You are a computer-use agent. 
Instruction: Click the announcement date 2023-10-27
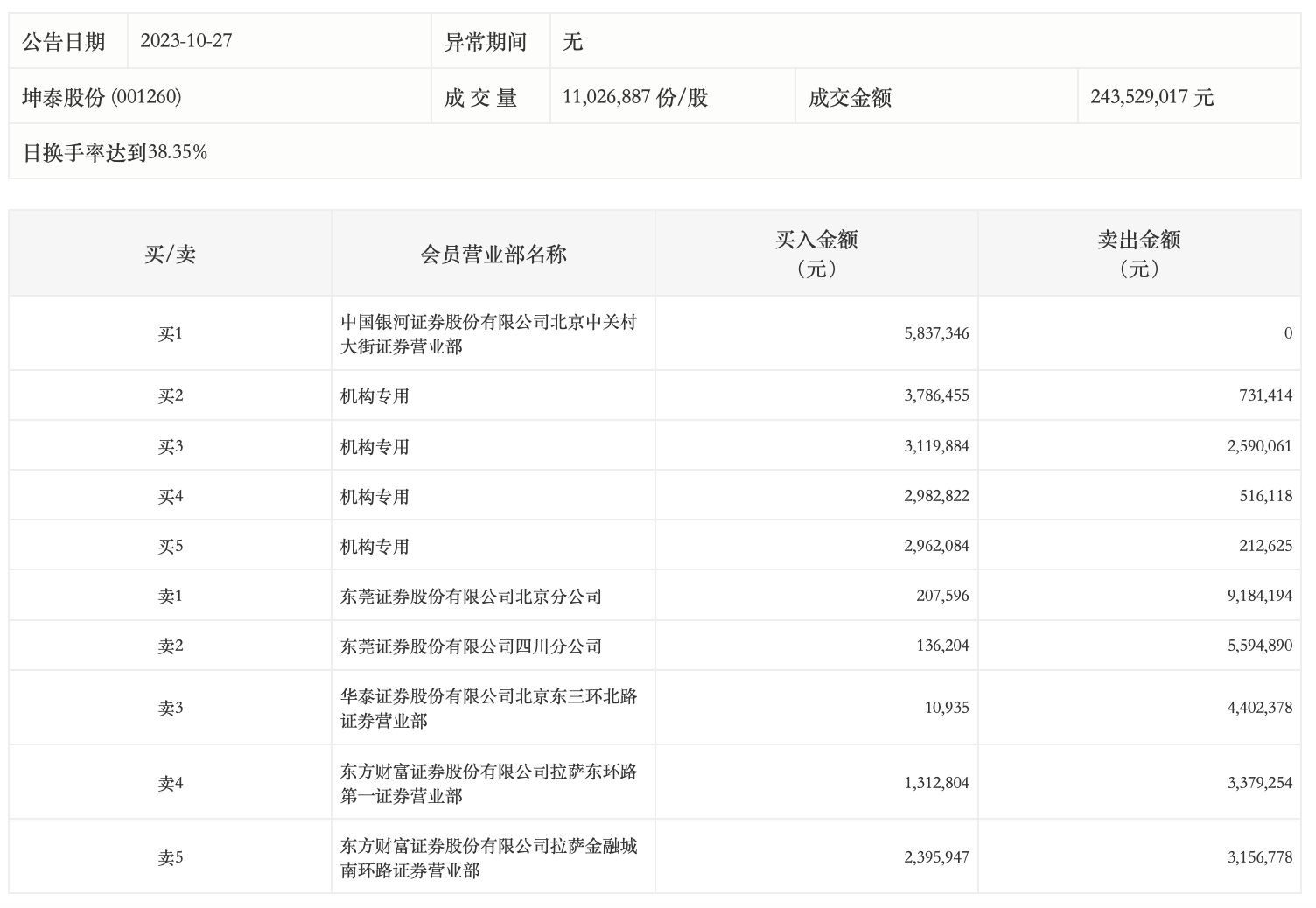click(185, 41)
